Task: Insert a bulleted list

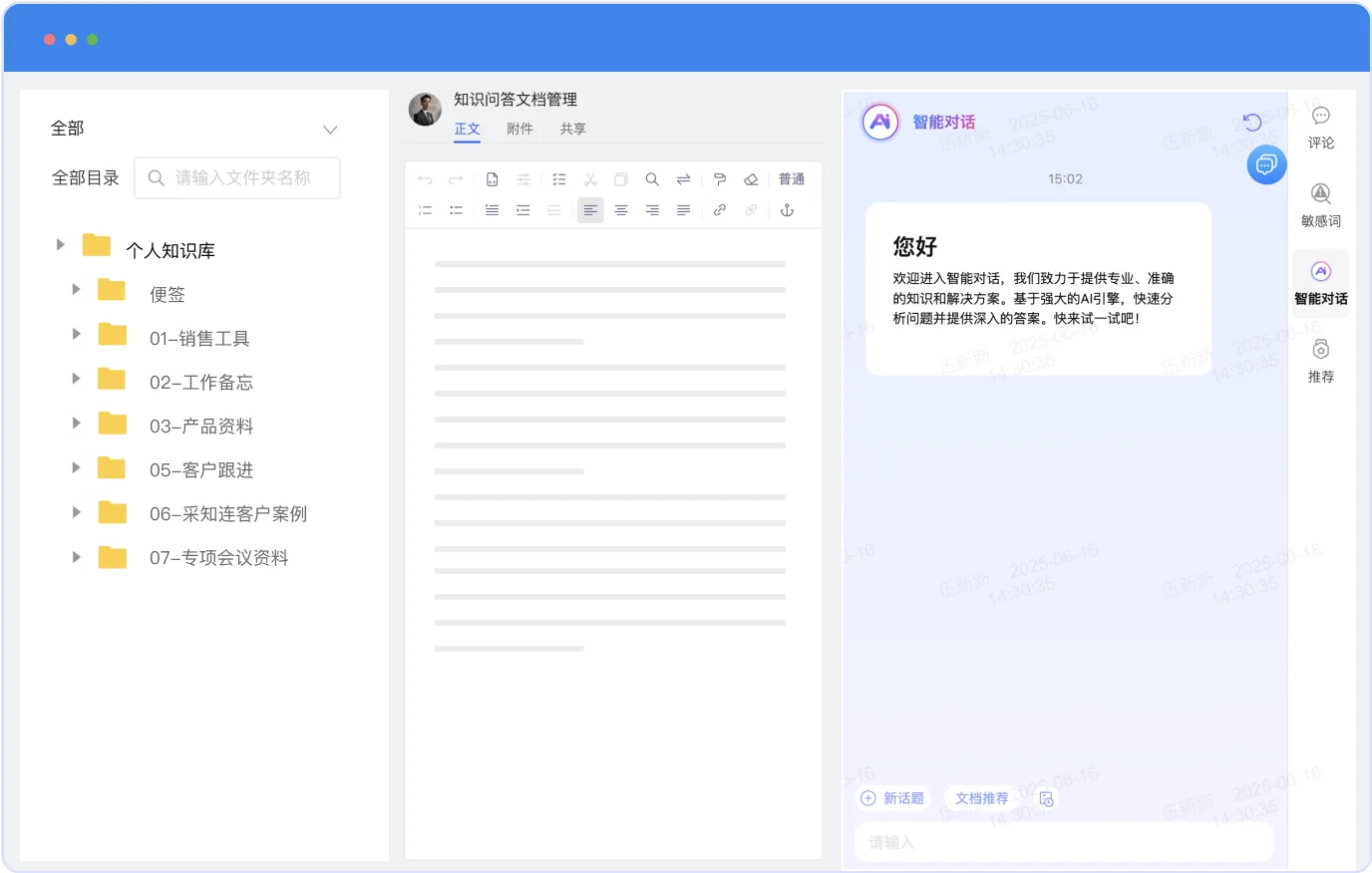Action: pyautogui.click(x=456, y=210)
